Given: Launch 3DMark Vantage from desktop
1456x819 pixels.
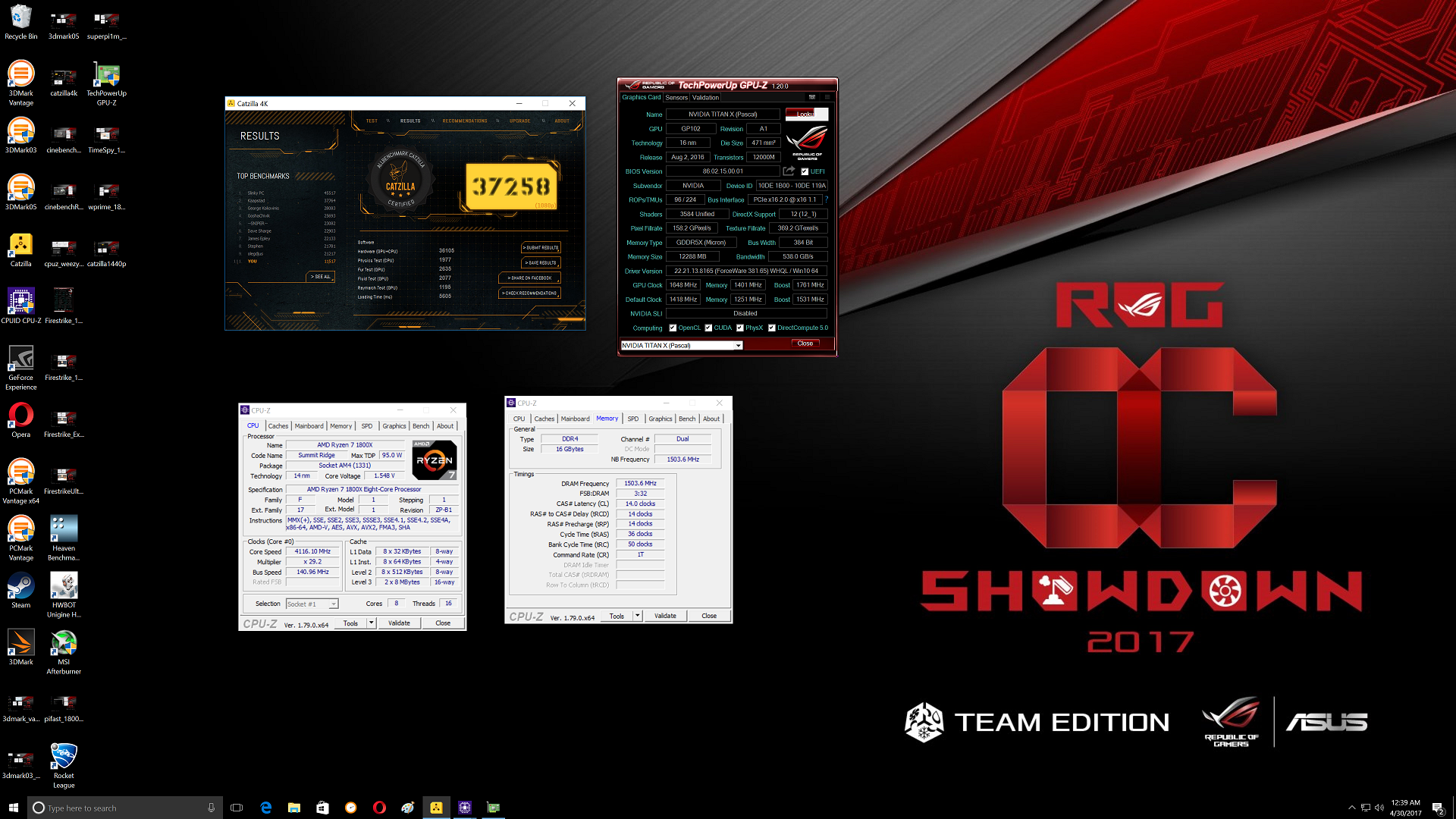Looking at the screenshot, I should [x=20, y=83].
